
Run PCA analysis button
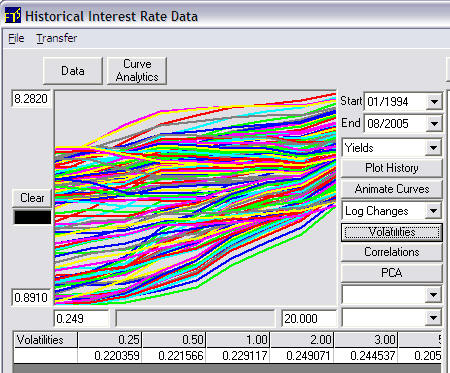click(x=392, y=273)
